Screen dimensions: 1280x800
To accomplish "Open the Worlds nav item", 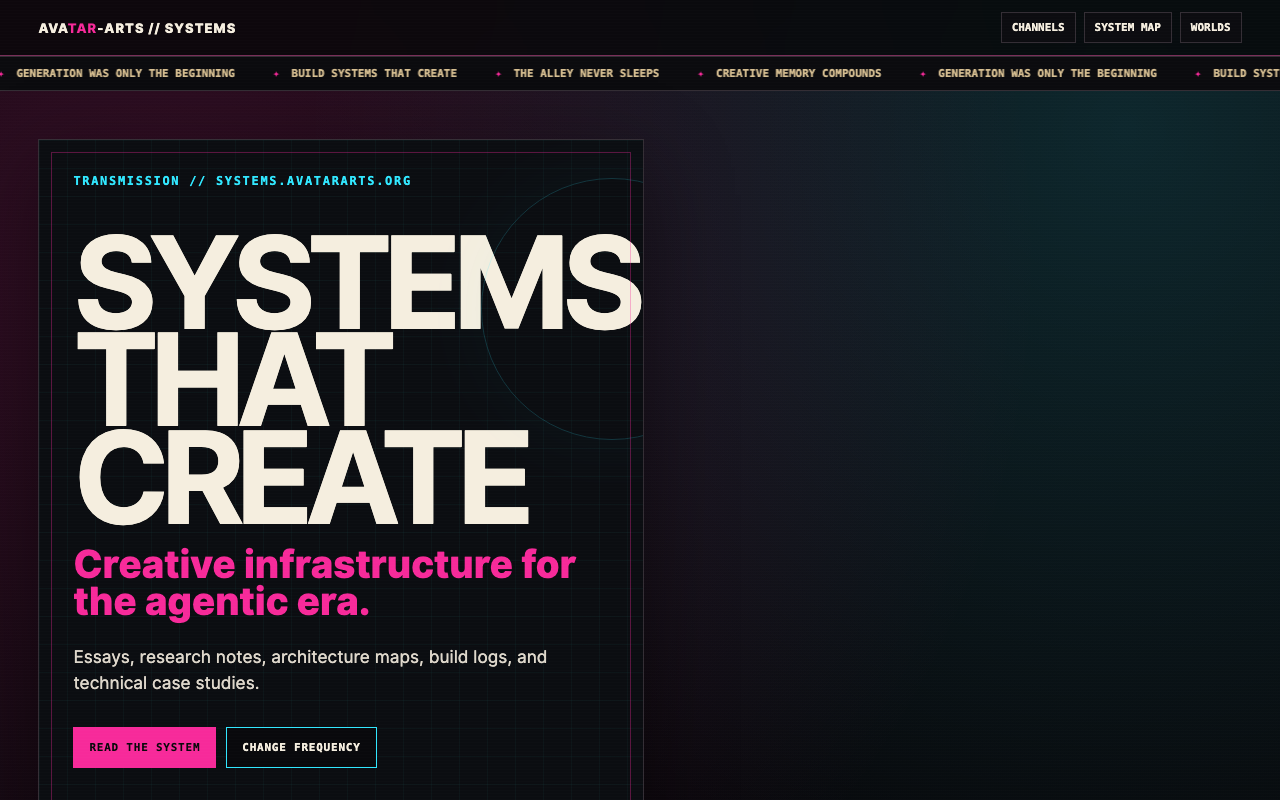I will tap(1210, 27).
